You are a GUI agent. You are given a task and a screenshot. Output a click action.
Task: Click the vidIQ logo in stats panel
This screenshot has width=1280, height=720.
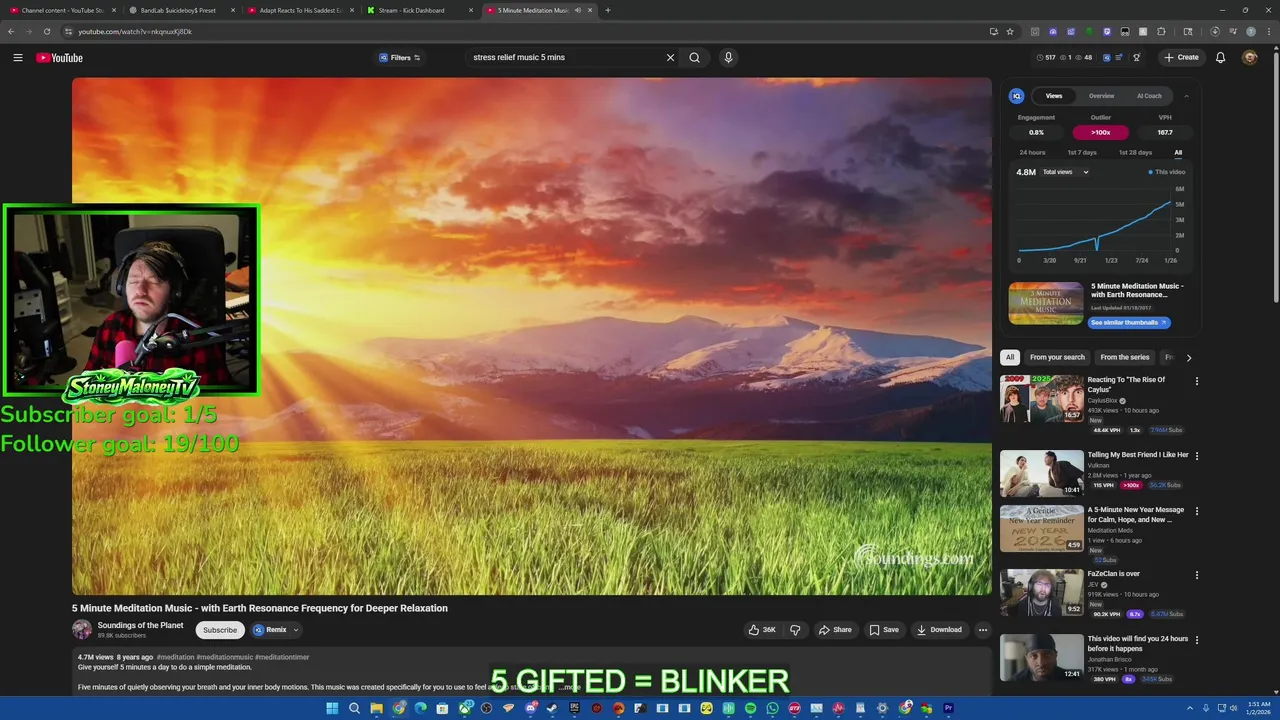point(1016,96)
